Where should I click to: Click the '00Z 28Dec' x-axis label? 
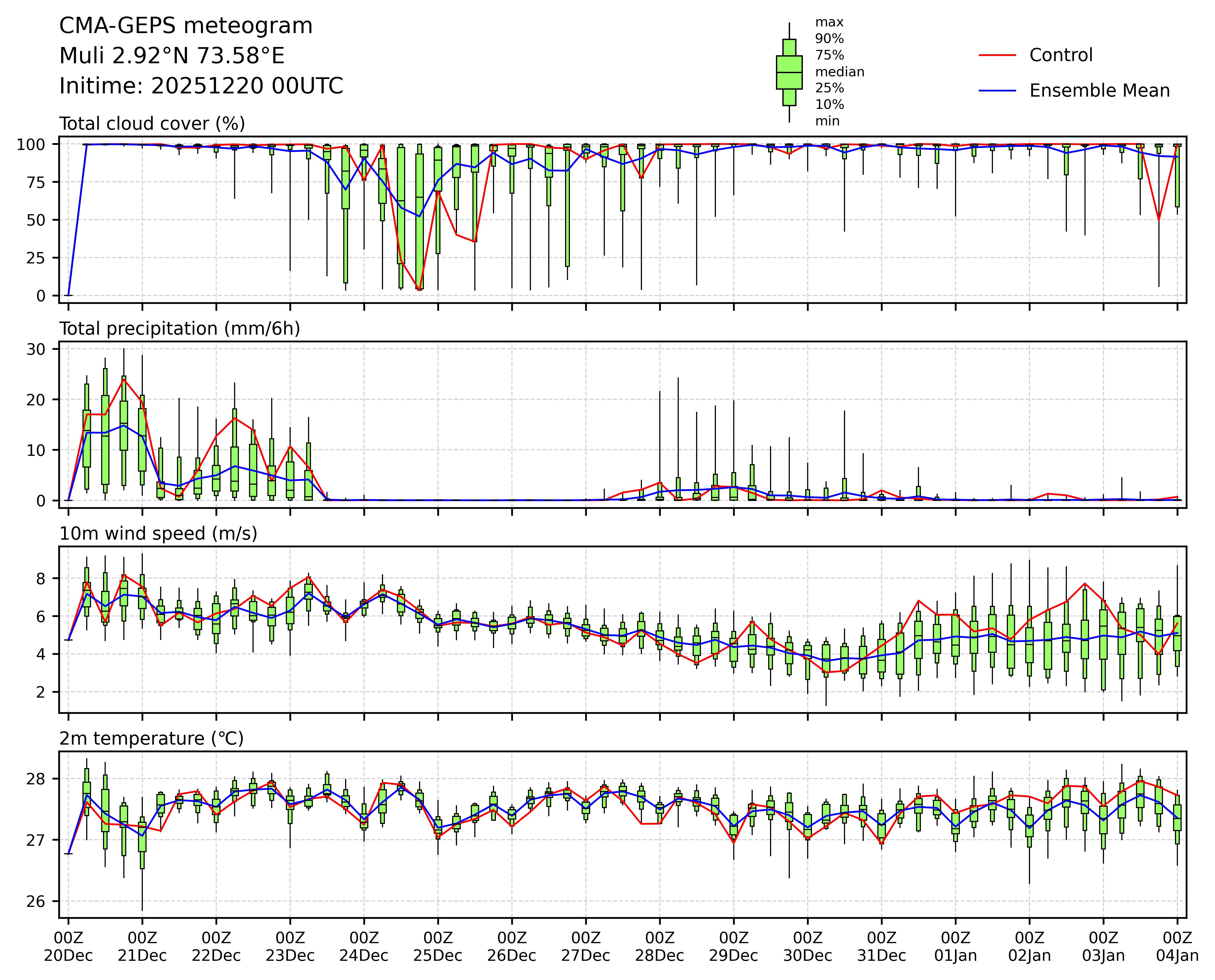(x=660, y=947)
